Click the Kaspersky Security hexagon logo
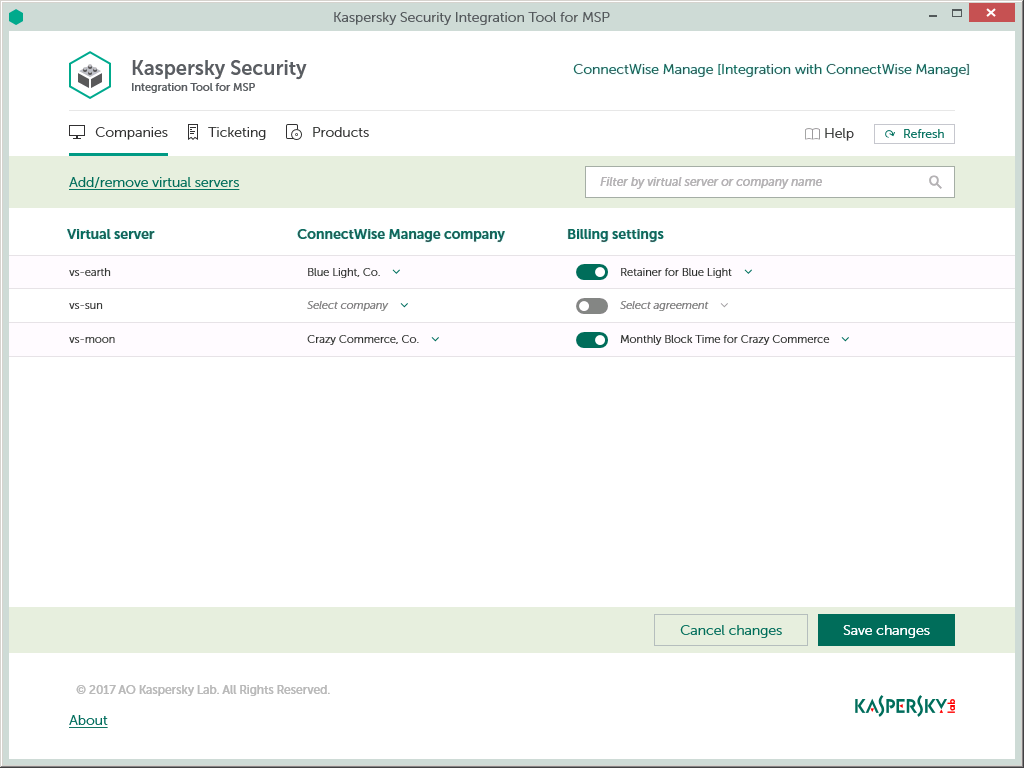 click(x=89, y=75)
